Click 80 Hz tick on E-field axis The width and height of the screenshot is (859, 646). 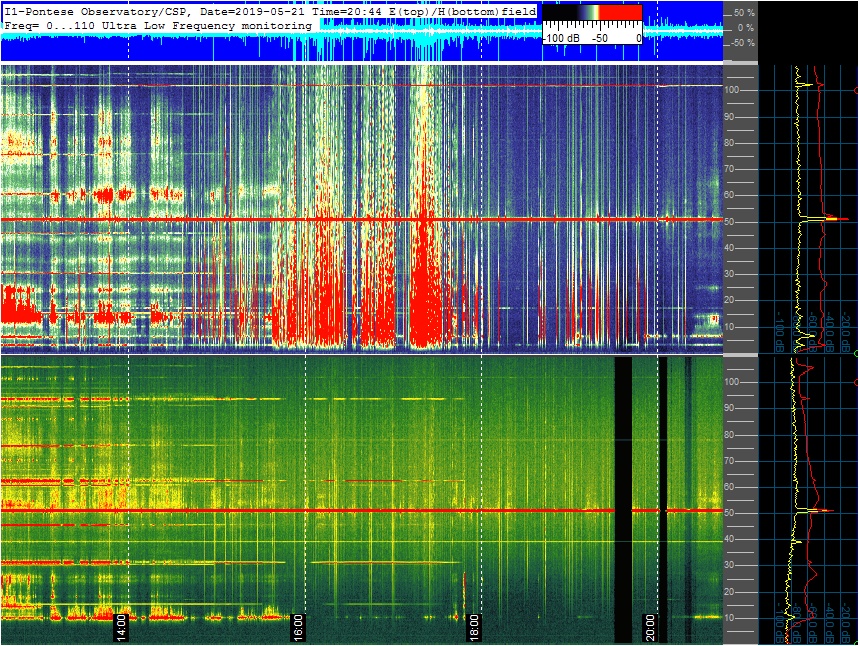click(730, 143)
